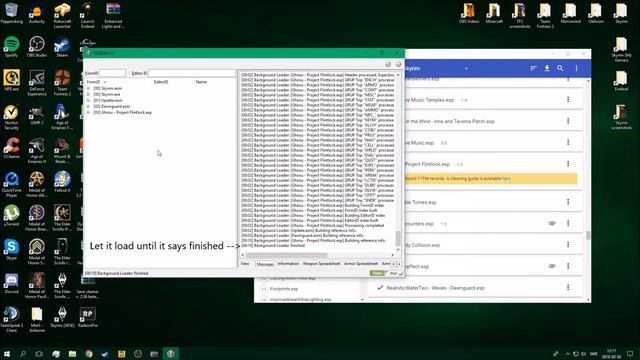Image resolution: width=640 pixels, height=360 pixels.
Task: Click the messages log vertical scrollbar thumb
Action: pos(398,238)
